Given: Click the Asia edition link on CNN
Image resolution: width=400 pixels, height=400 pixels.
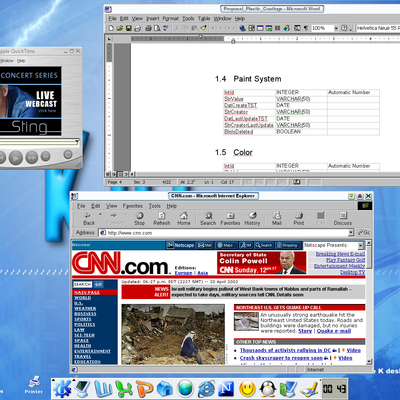Looking at the screenshot, I should [202, 273].
